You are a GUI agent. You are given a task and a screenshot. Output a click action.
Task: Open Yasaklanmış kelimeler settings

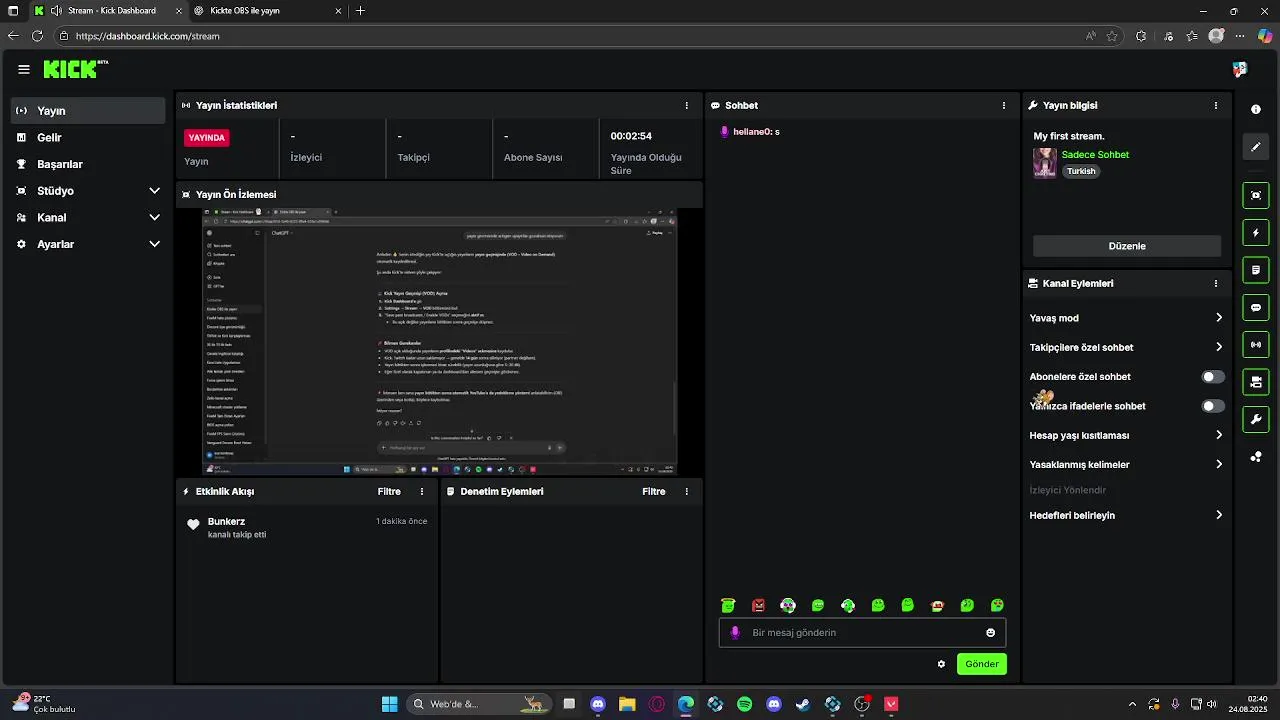(1126, 464)
